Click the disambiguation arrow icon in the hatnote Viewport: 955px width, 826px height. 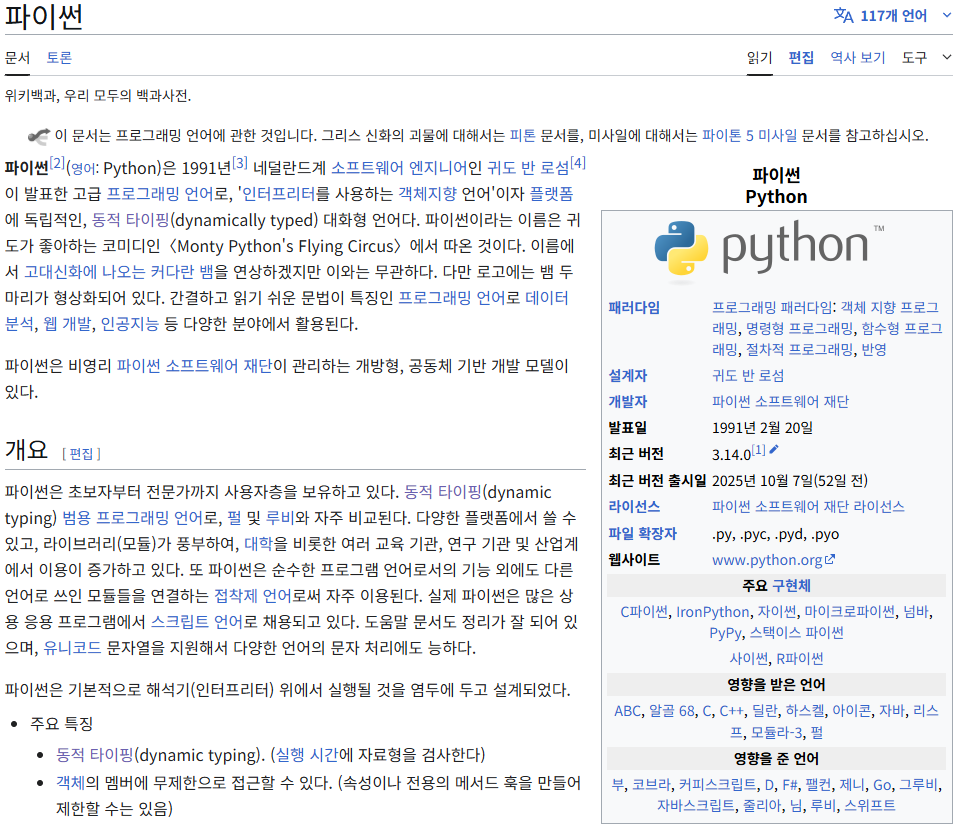click(x=38, y=136)
